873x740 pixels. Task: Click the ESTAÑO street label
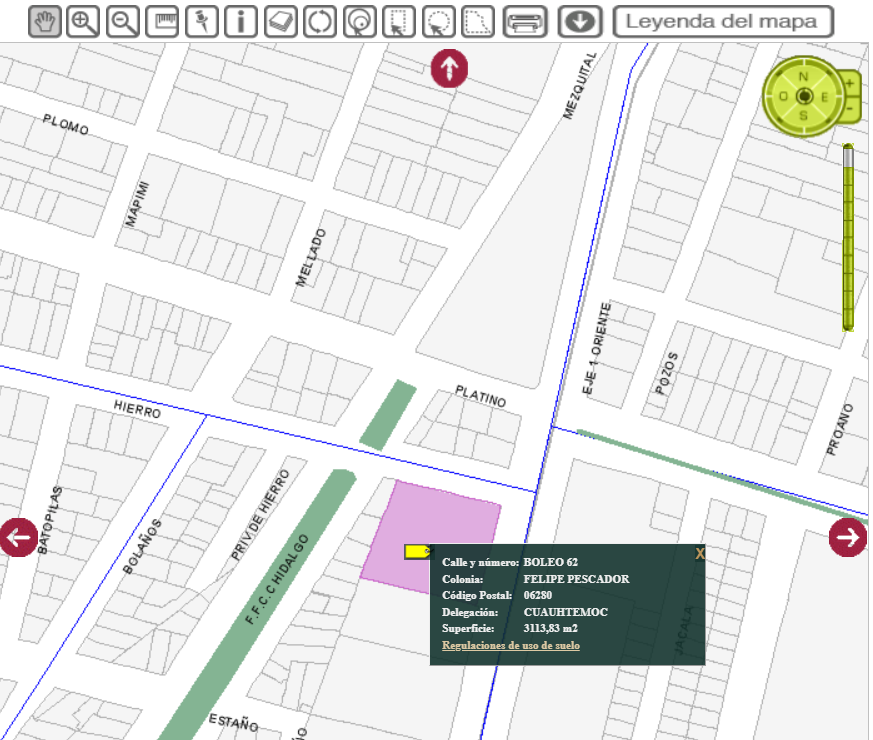(x=233, y=722)
